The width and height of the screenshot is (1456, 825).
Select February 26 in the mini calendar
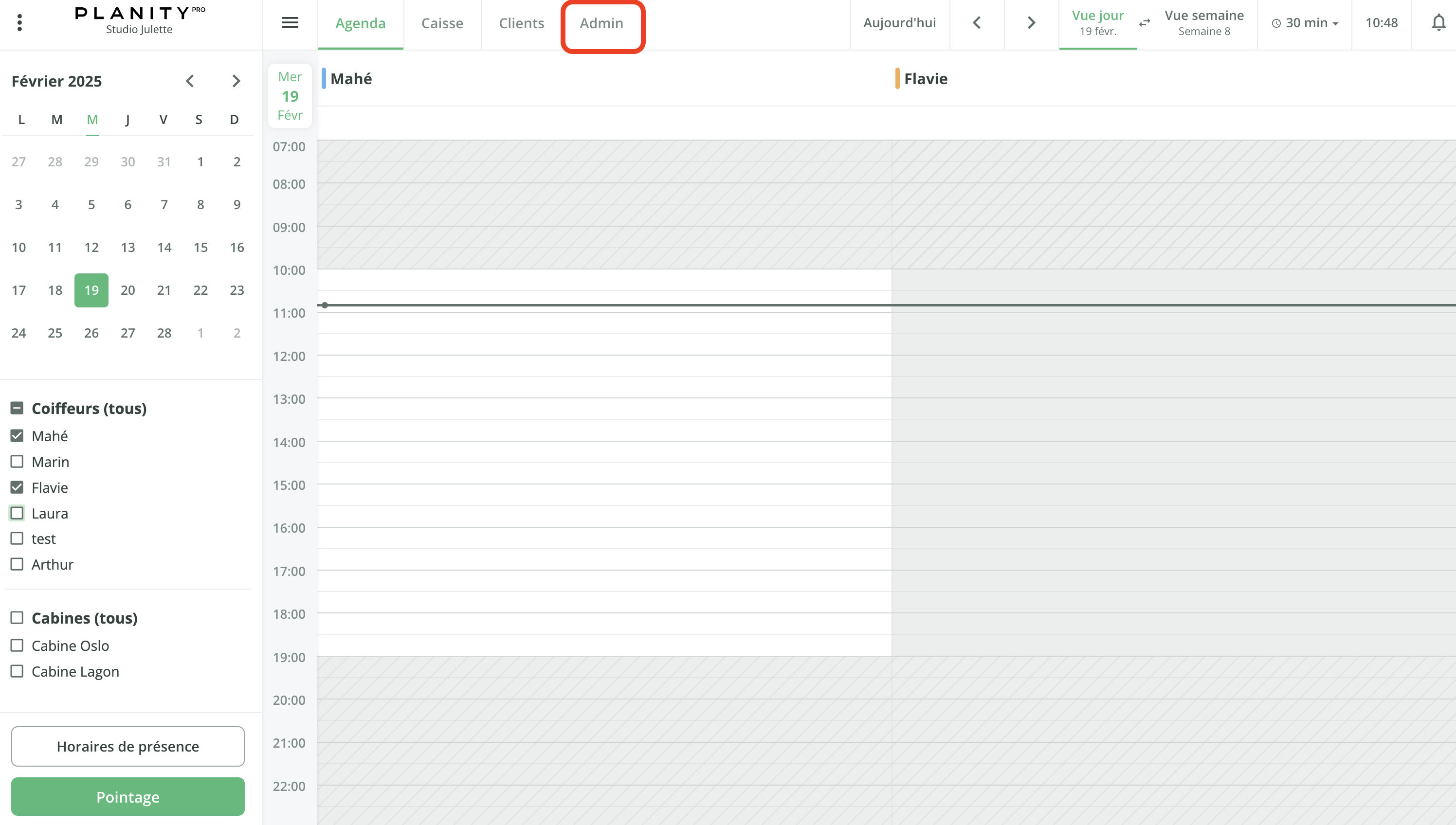[x=91, y=333]
